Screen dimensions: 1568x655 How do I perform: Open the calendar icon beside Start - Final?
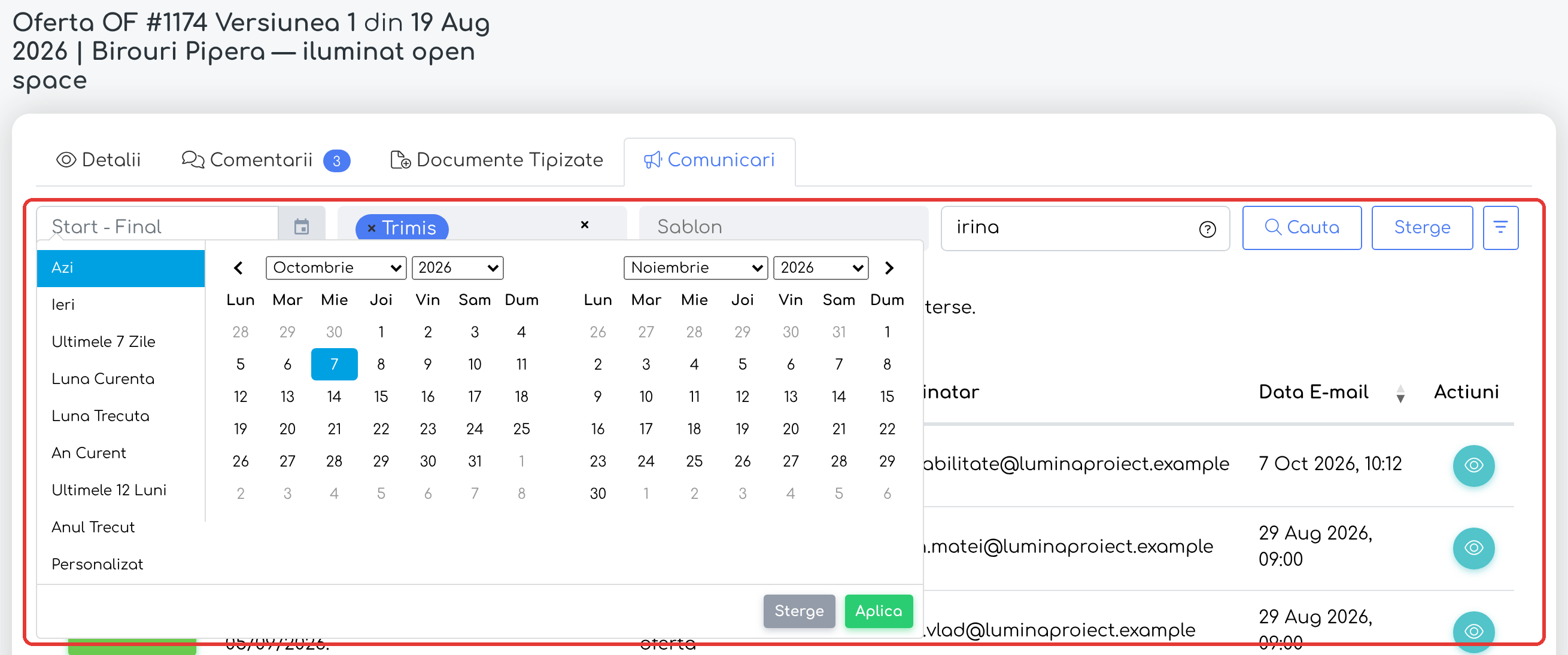[302, 227]
